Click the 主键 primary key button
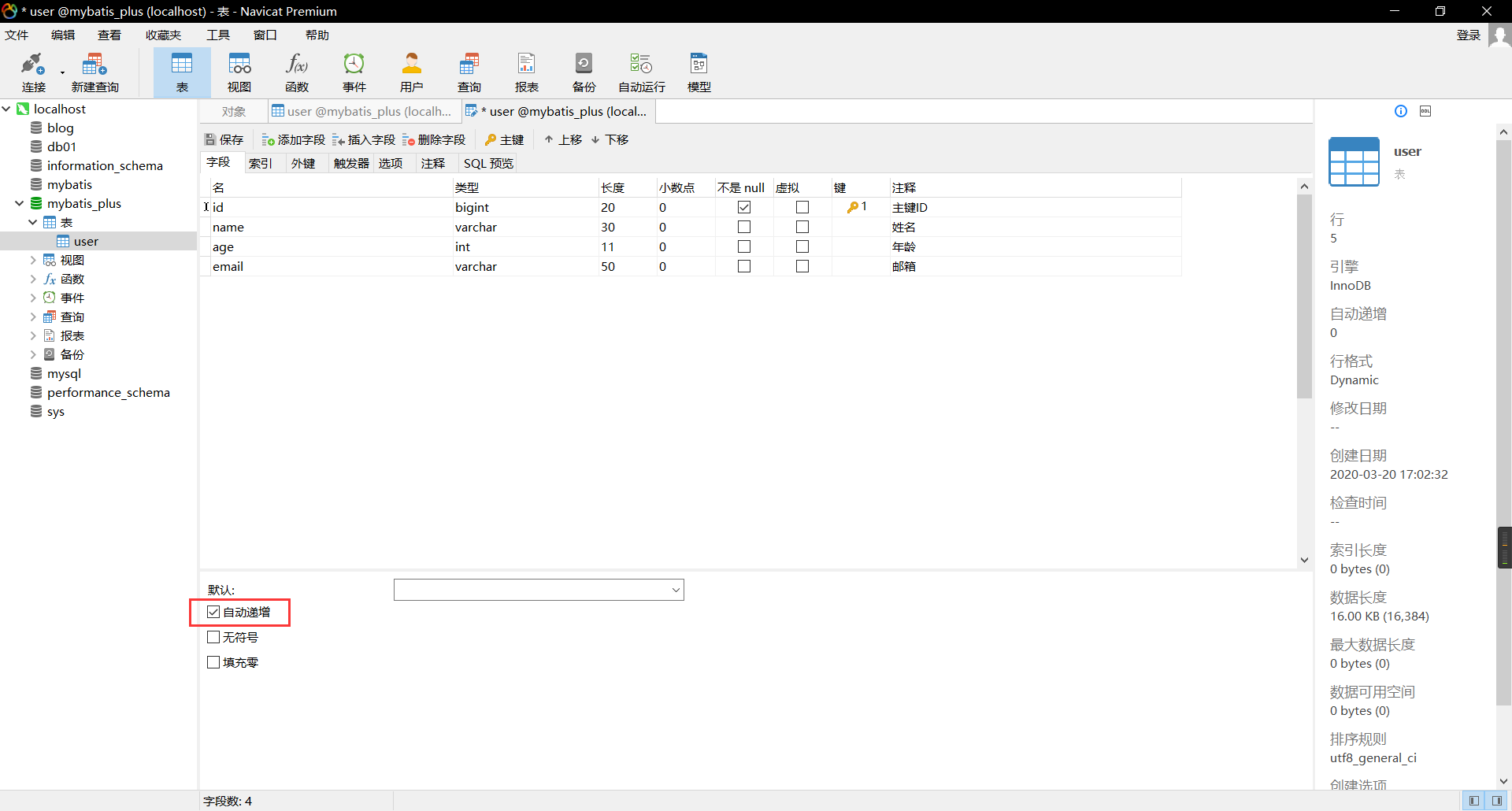Image resolution: width=1512 pixels, height=811 pixels. coord(504,139)
